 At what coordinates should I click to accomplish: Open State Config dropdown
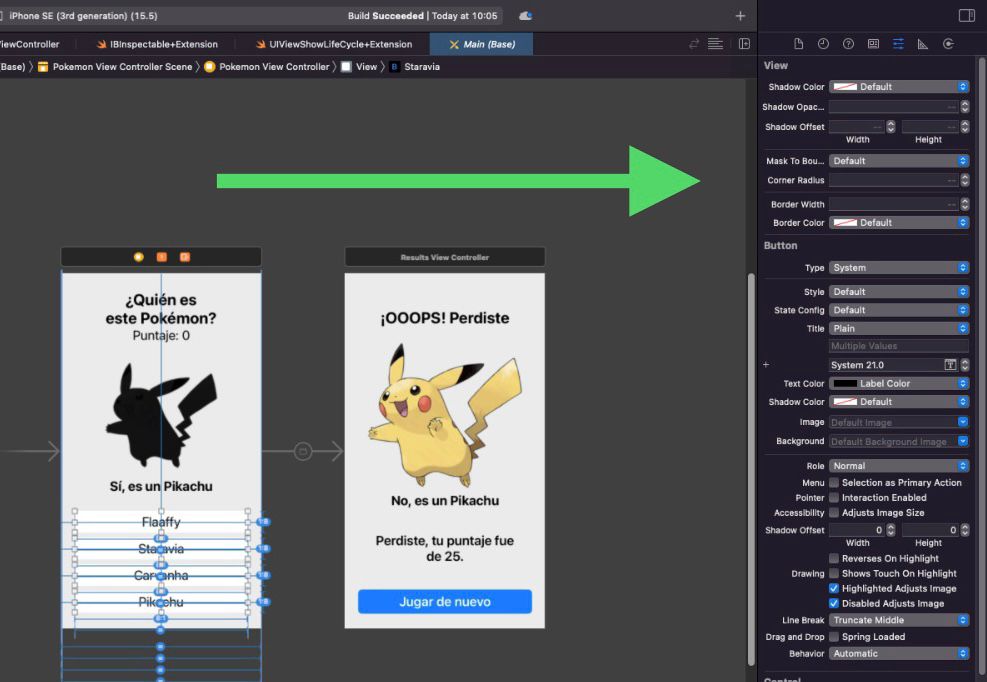[899, 310]
